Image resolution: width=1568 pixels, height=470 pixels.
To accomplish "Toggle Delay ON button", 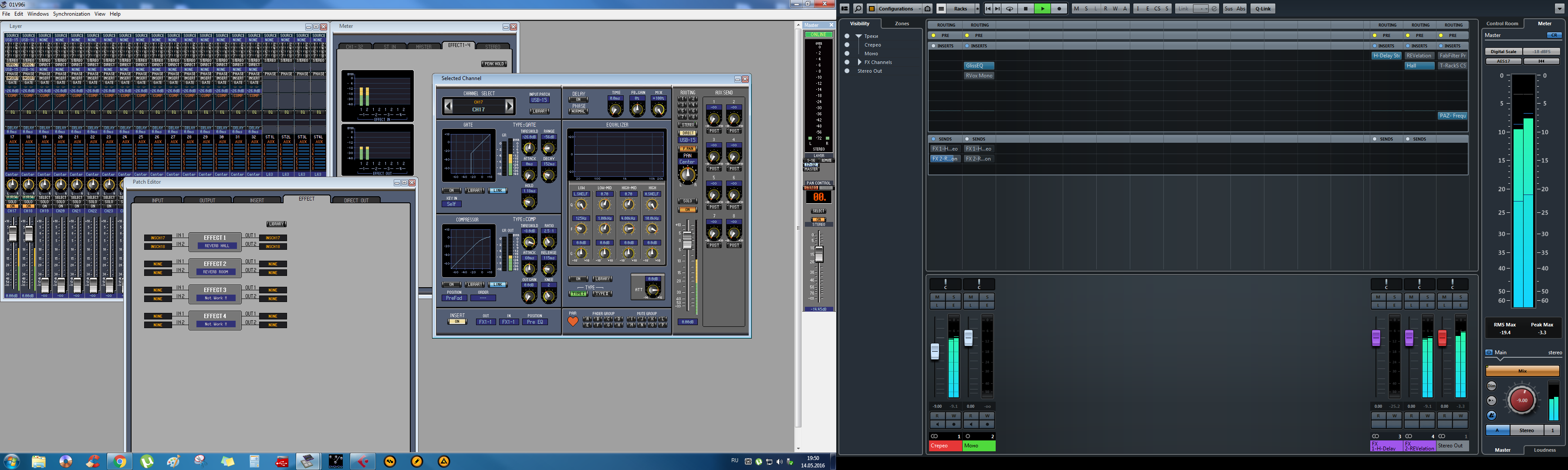I will (x=578, y=100).
